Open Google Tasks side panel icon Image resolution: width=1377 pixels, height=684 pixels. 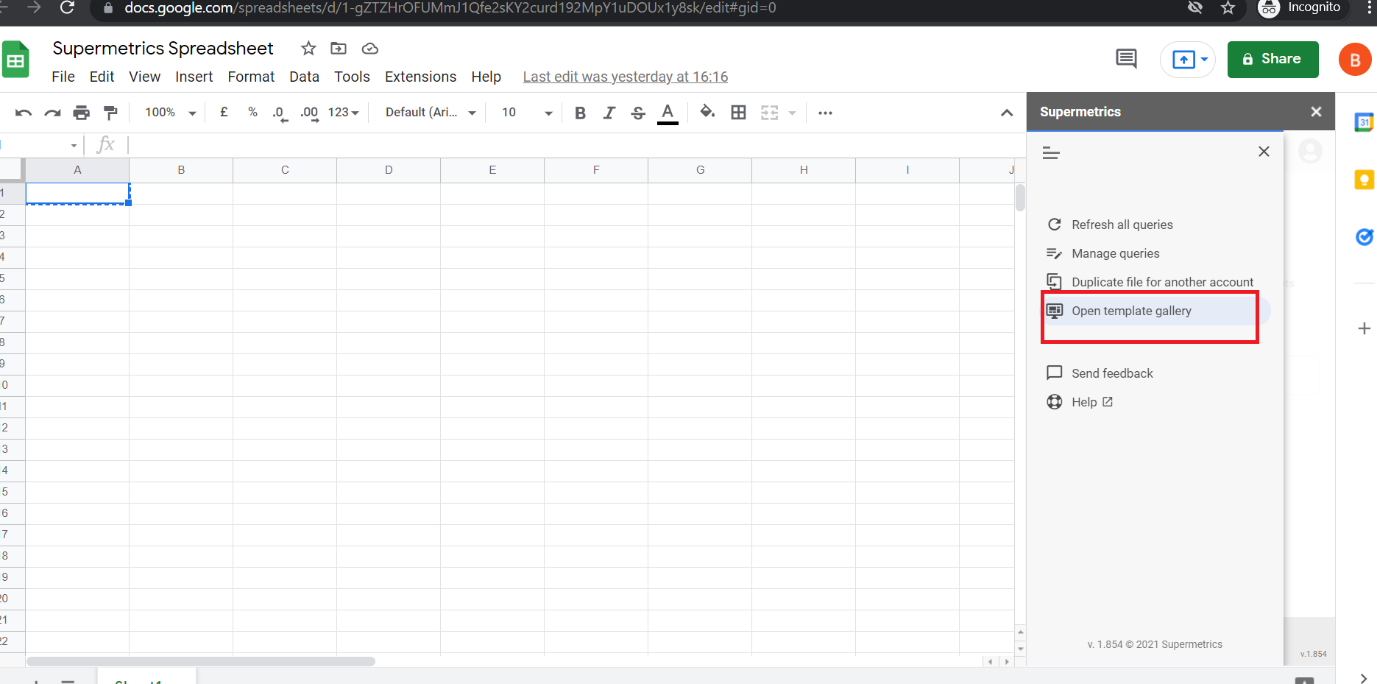(x=1364, y=237)
